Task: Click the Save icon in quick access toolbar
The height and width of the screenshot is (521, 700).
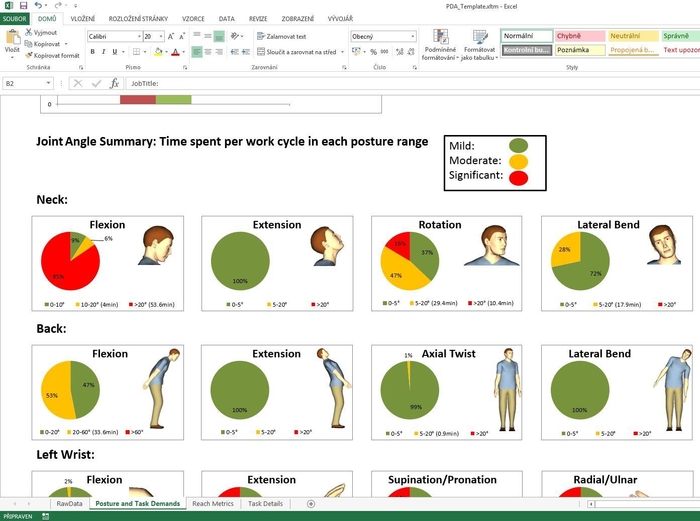Action: pos(24,6)
